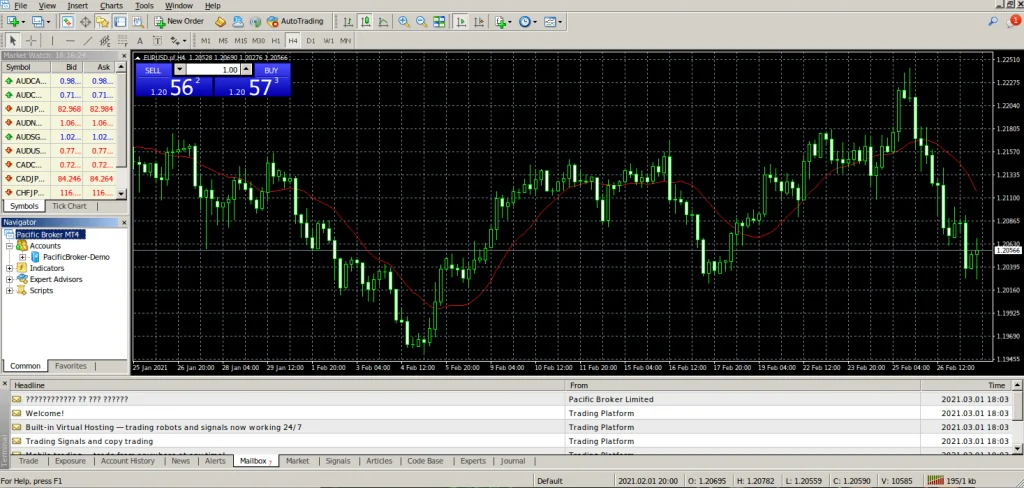The height and width of the screenshot is (488, 1024).
Task: Decrease lot volume with down arrow
Action: point(180,69)
